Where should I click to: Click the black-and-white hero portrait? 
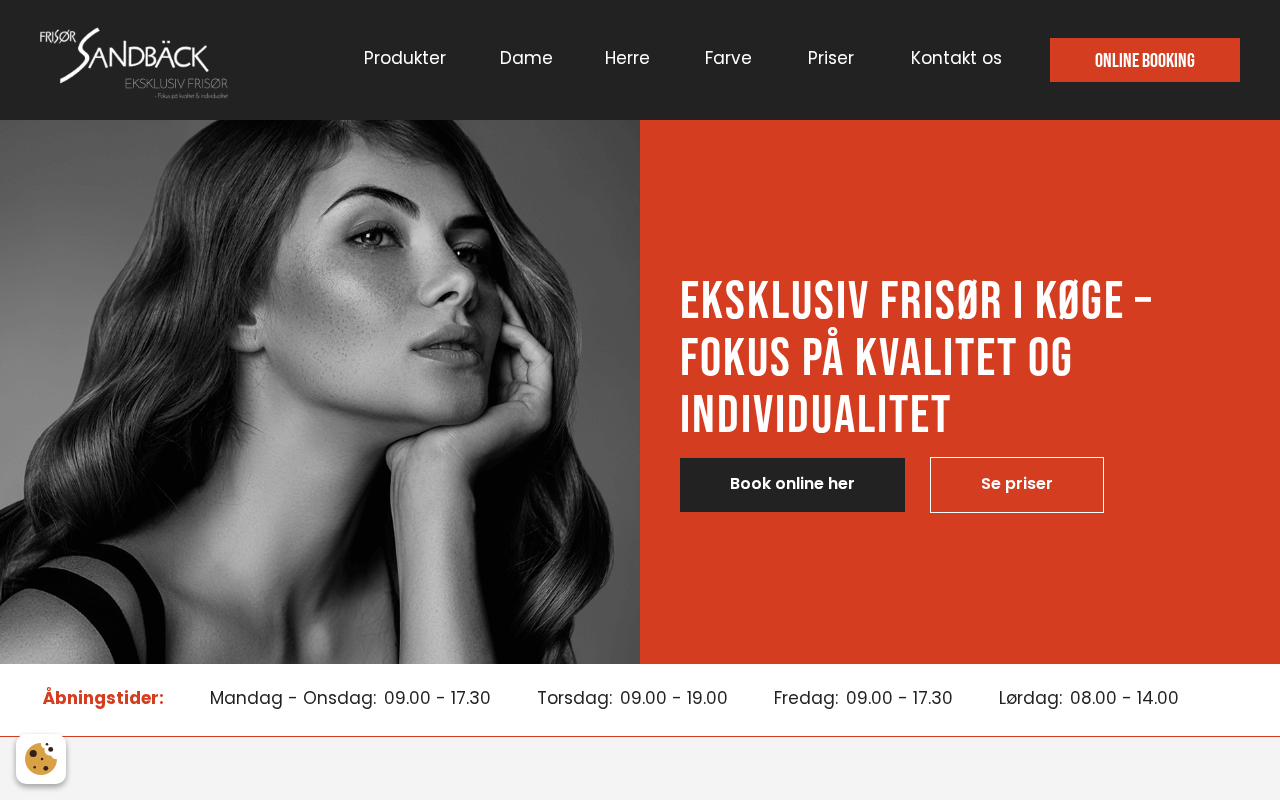pos(320,392)
